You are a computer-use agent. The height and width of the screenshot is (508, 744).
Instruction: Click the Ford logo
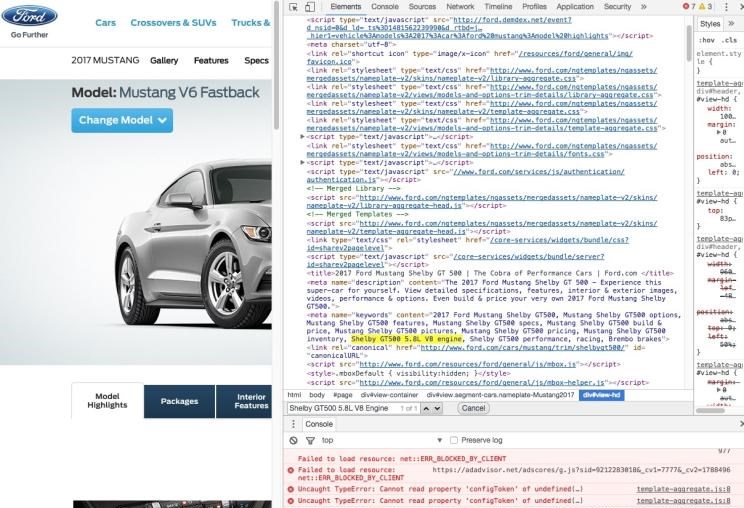(29, 16)
